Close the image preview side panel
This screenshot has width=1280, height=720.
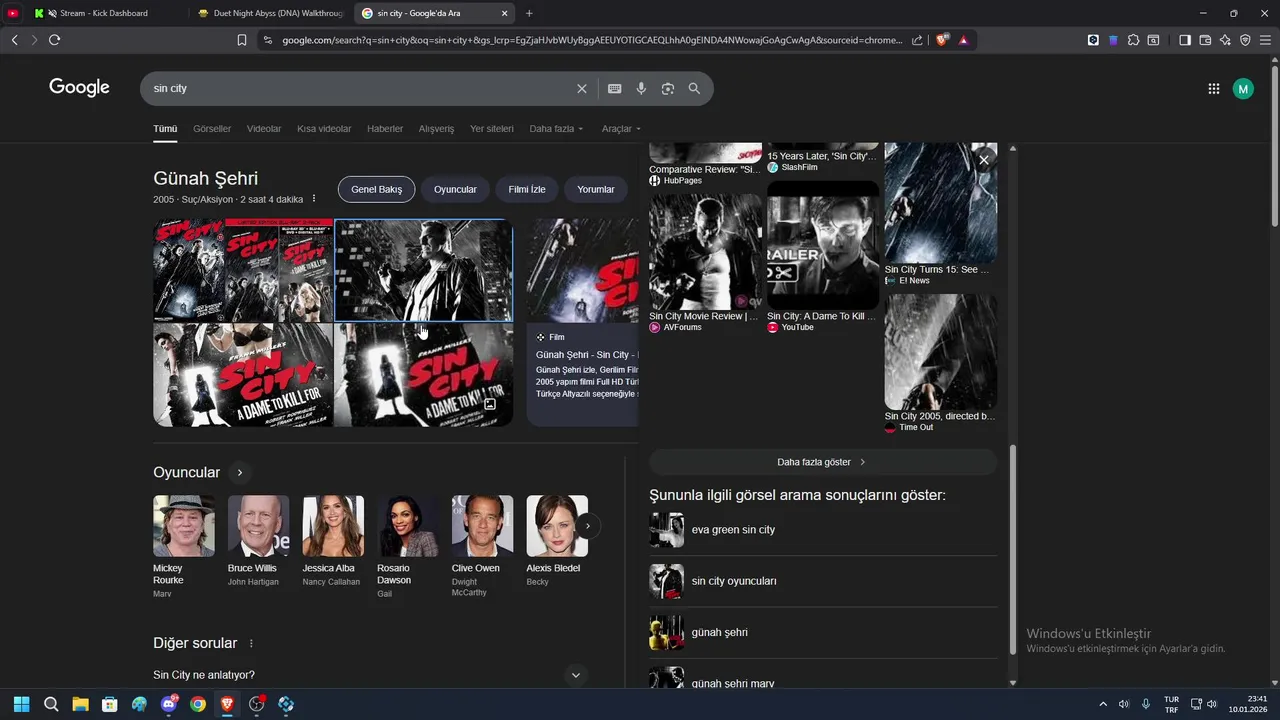point(984,160)
